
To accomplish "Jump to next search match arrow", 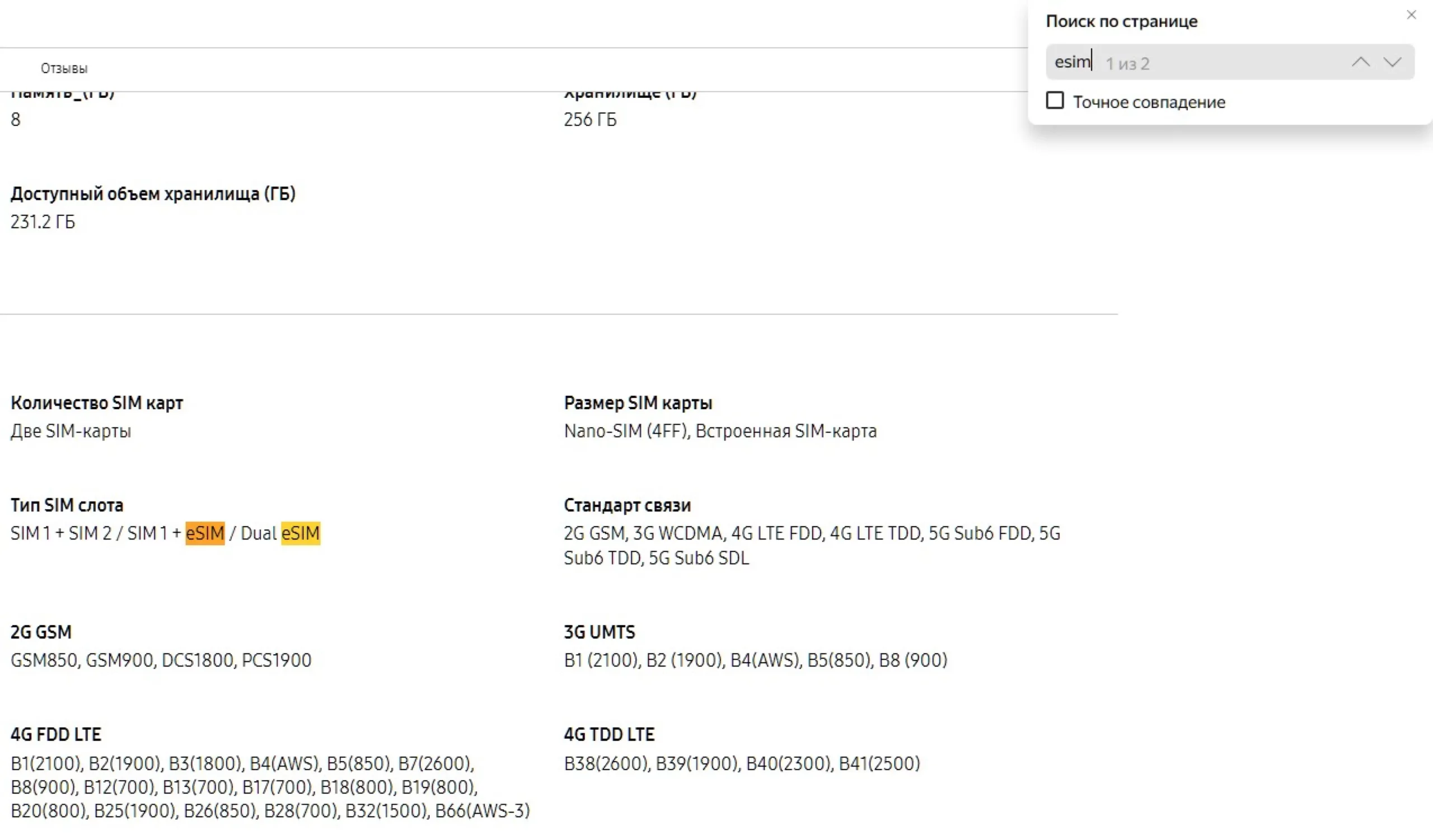I will coord(1392,62).
